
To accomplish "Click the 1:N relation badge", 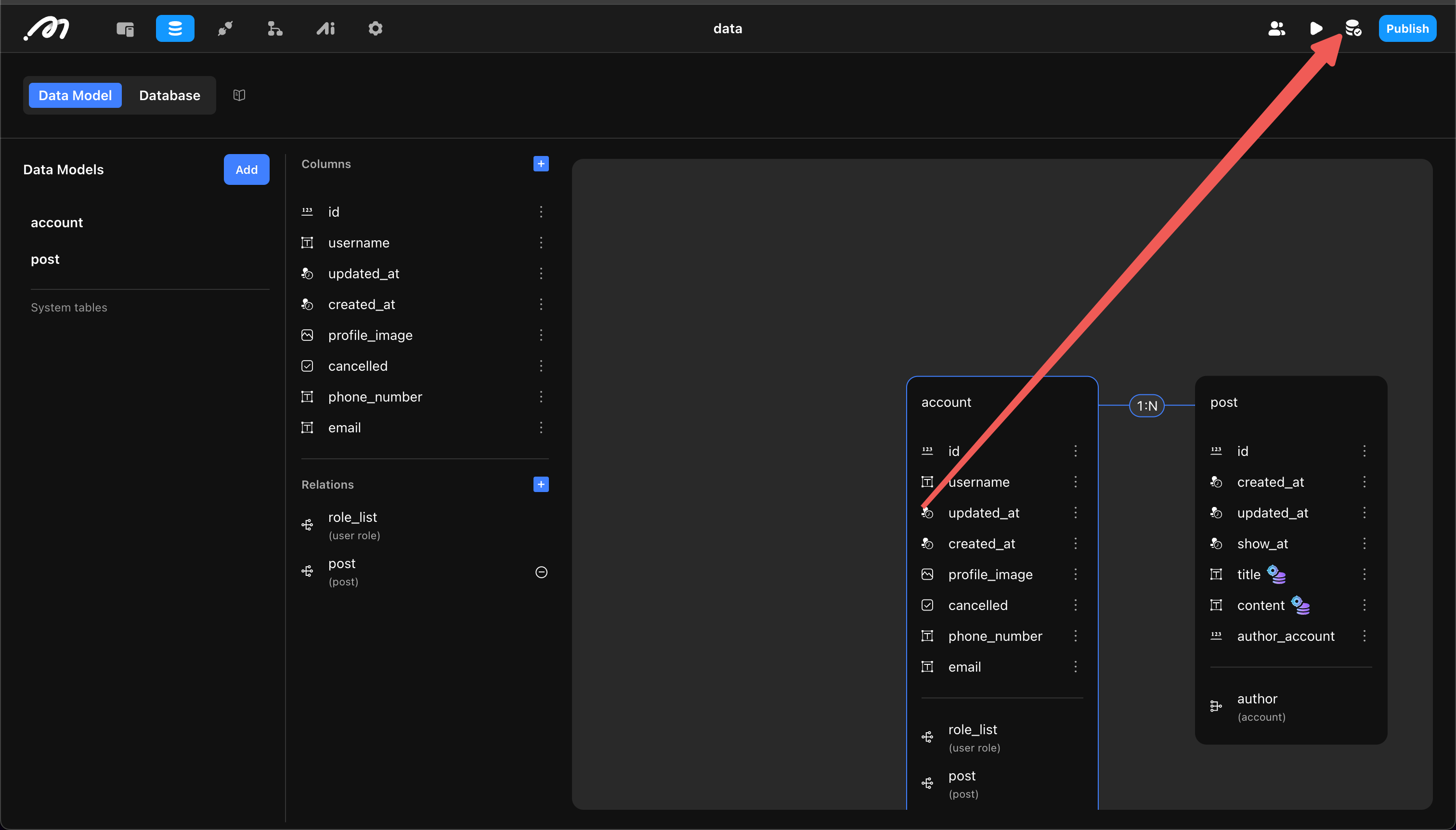I will (1147, 406).
